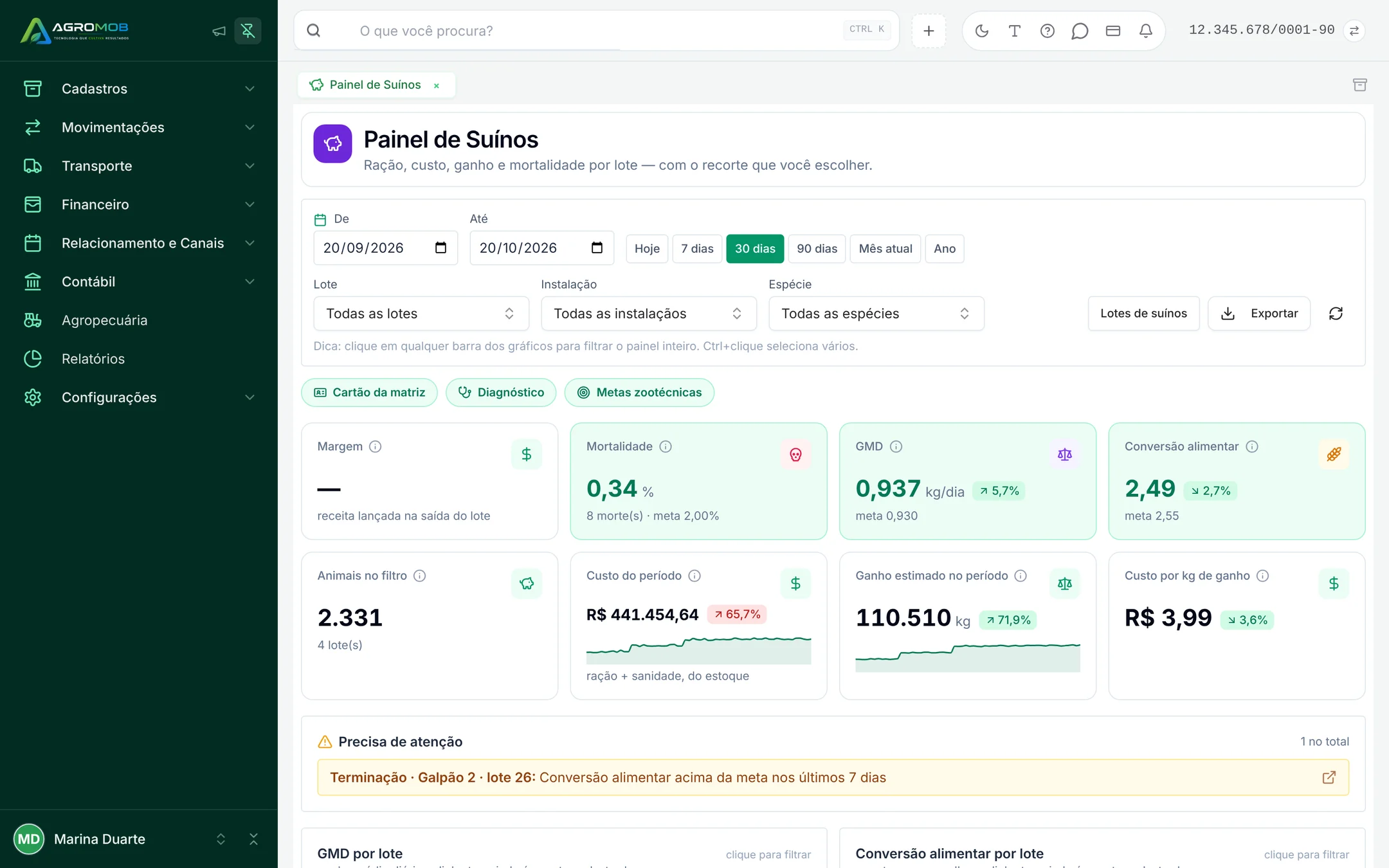Open the Marina Duarte user menu
This screenshot has width=1389, height=868.
(x=120, y=839)
